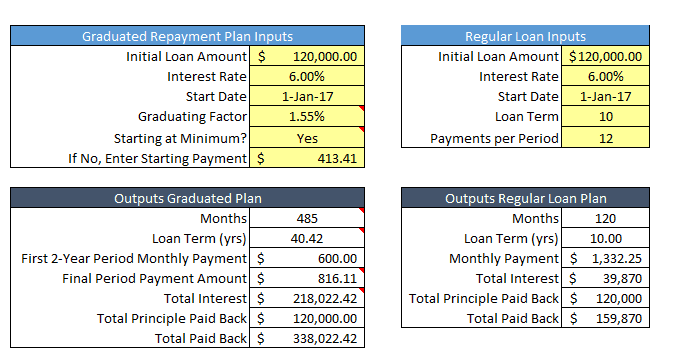The height and width of the screenshot is (361, 692).
Task: Select the Loan Term 40.42 years cell
Action: click(307, 238)
